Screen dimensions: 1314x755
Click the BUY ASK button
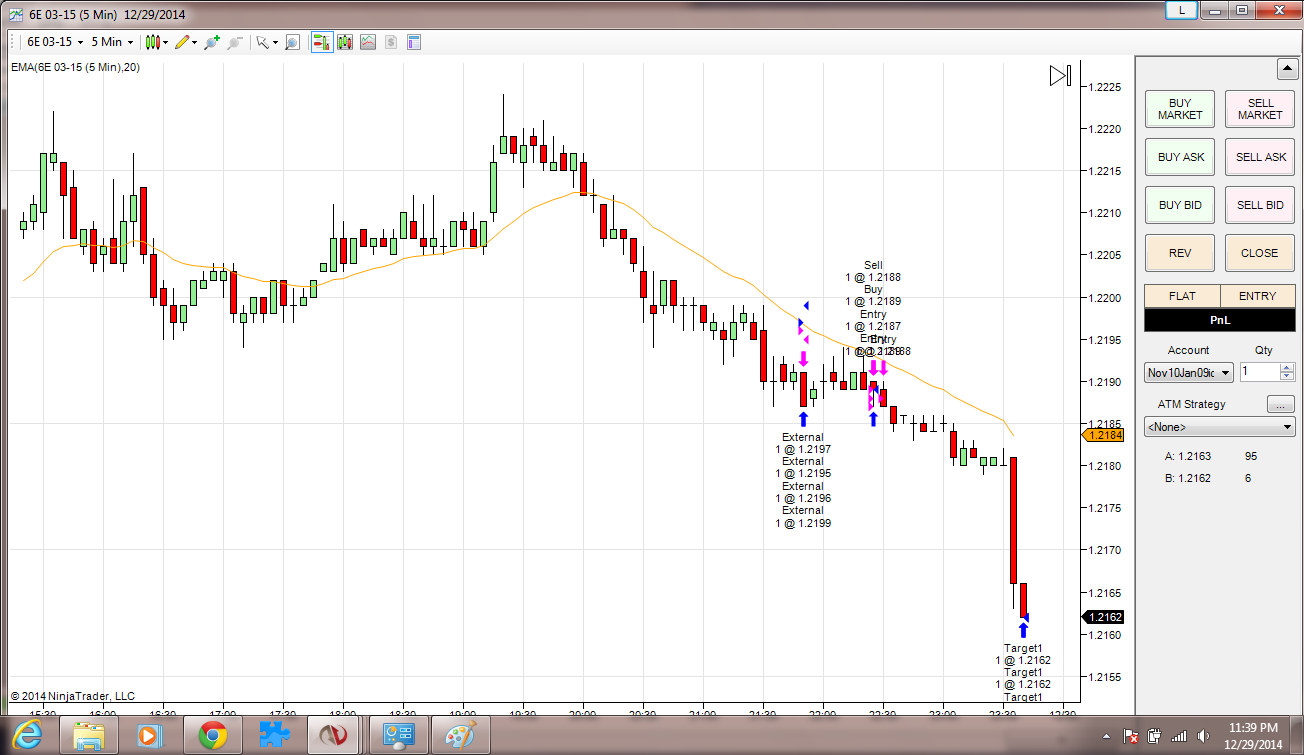(x=1180, y=157)
